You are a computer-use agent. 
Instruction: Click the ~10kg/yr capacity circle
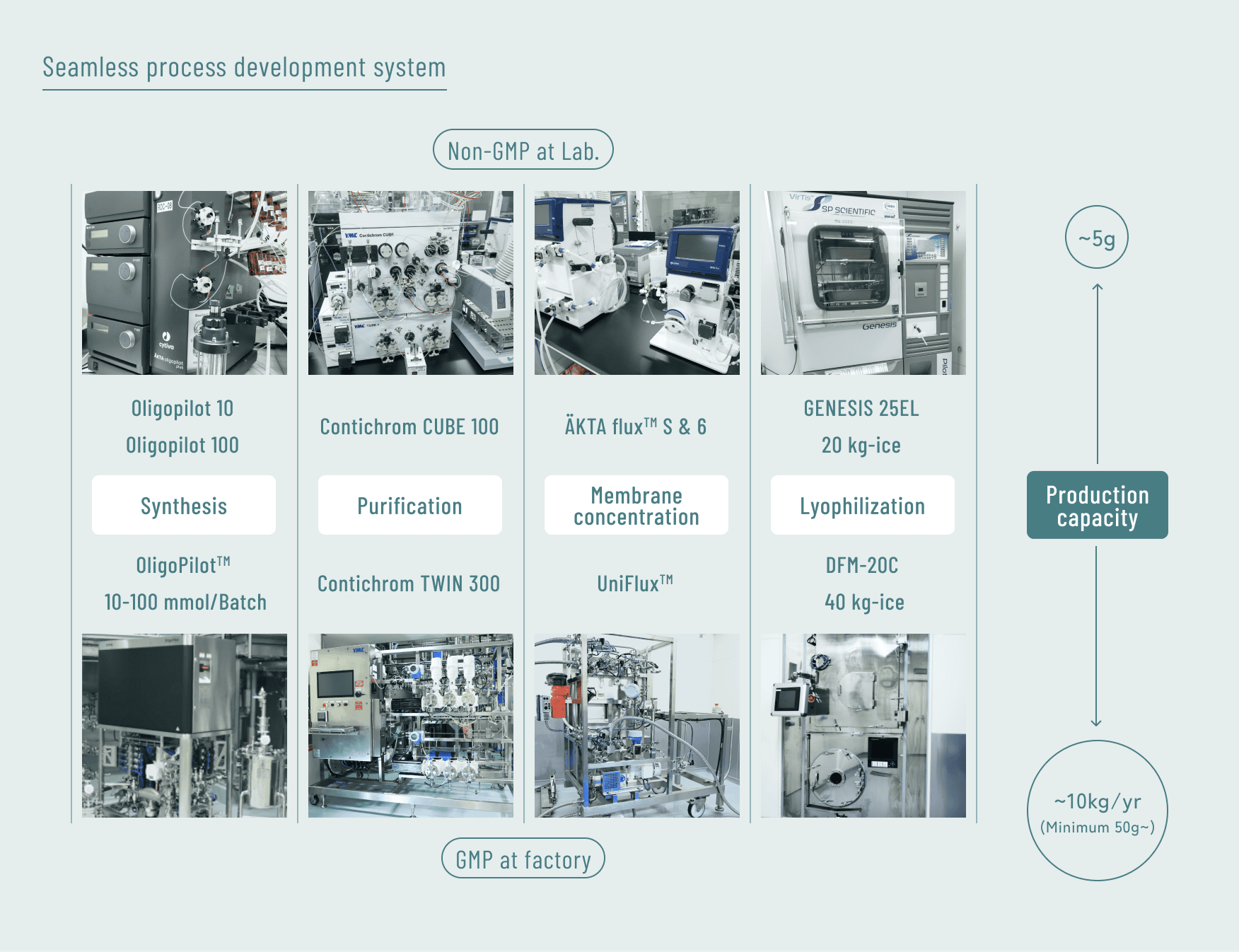(1098, 811)
